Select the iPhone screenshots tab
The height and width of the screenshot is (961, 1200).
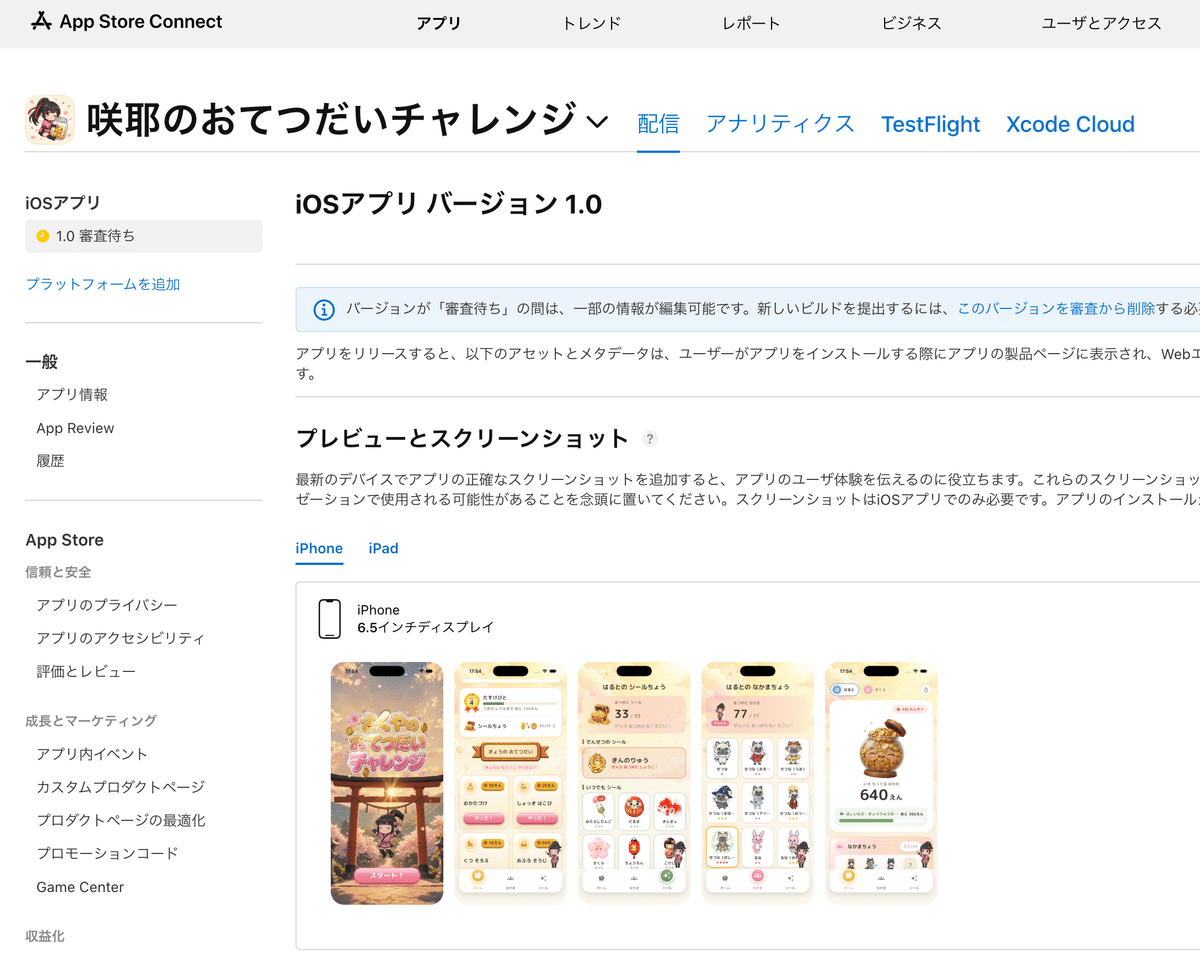coord(319,548)
